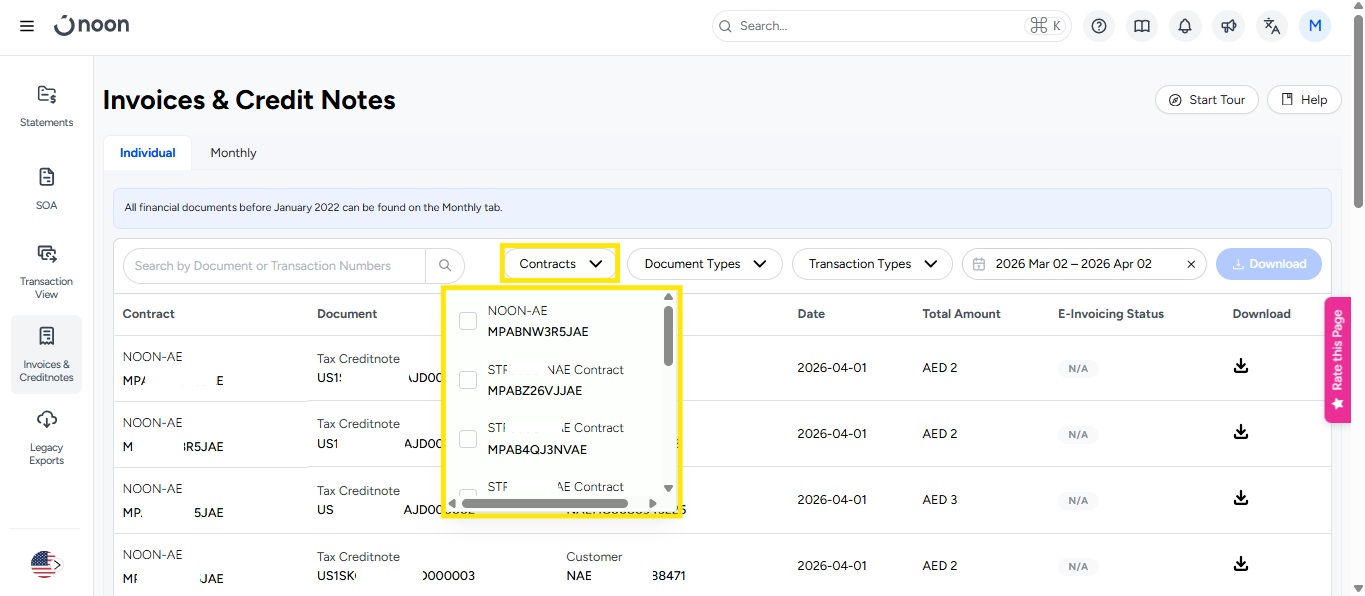Select the MPAB4QJ3NVAE contract checkbox
1365x596 pixels.
click(467, 439)
